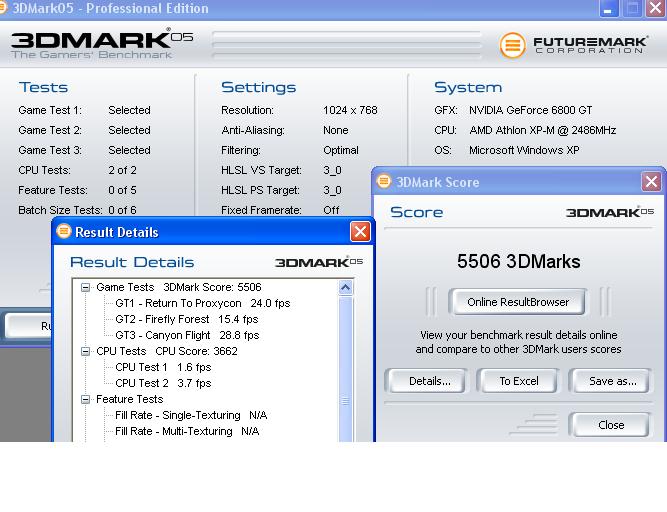The height and width of the screenshot is (512, 667).
Task: Click 'Game Test 2: Selected' value
Action: pyautogui.click(x=129, y=130)
